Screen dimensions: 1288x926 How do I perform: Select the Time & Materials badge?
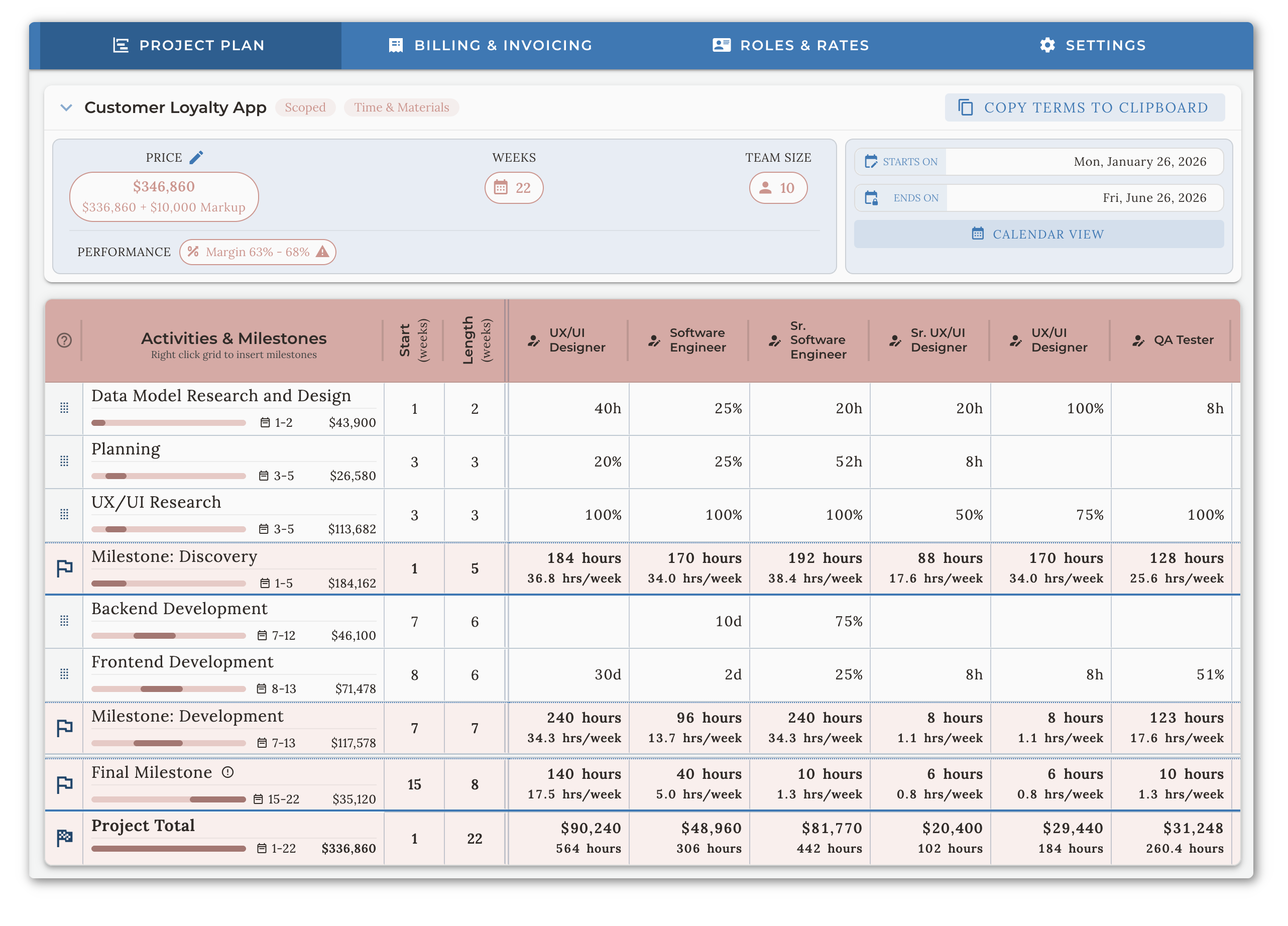click(x=401, y=107)
